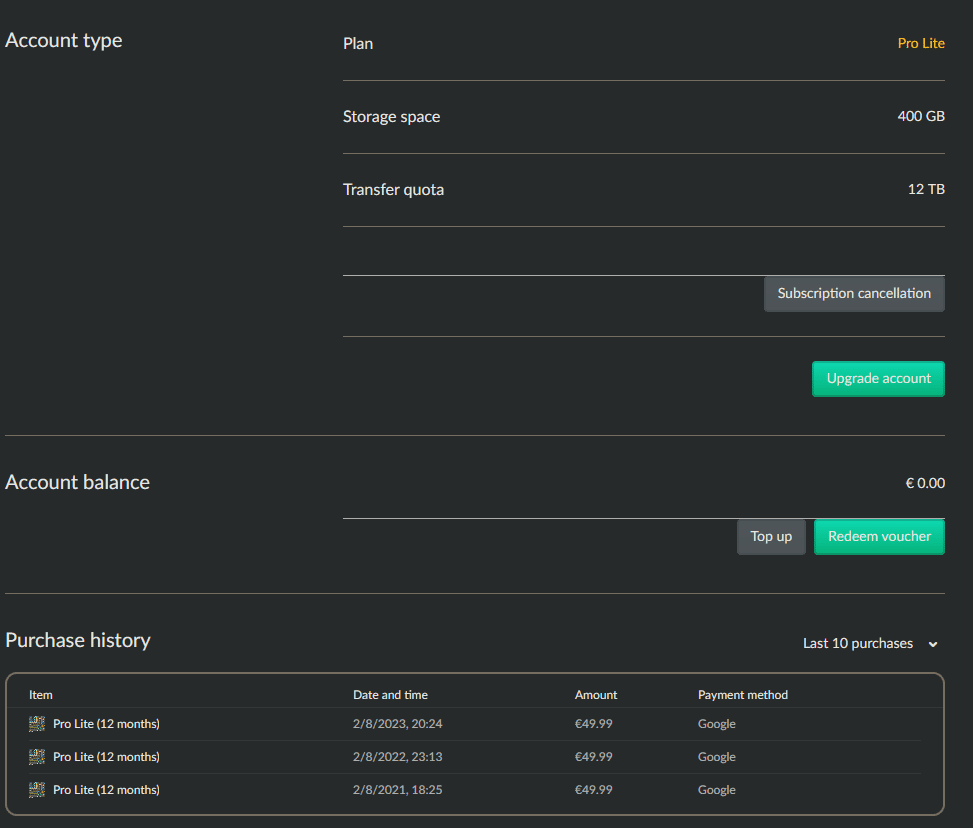This screenshot has width=973, height=828.
Task: Select the 2023 Pro Lite (12 months) entry
Action: click(106, 724)
